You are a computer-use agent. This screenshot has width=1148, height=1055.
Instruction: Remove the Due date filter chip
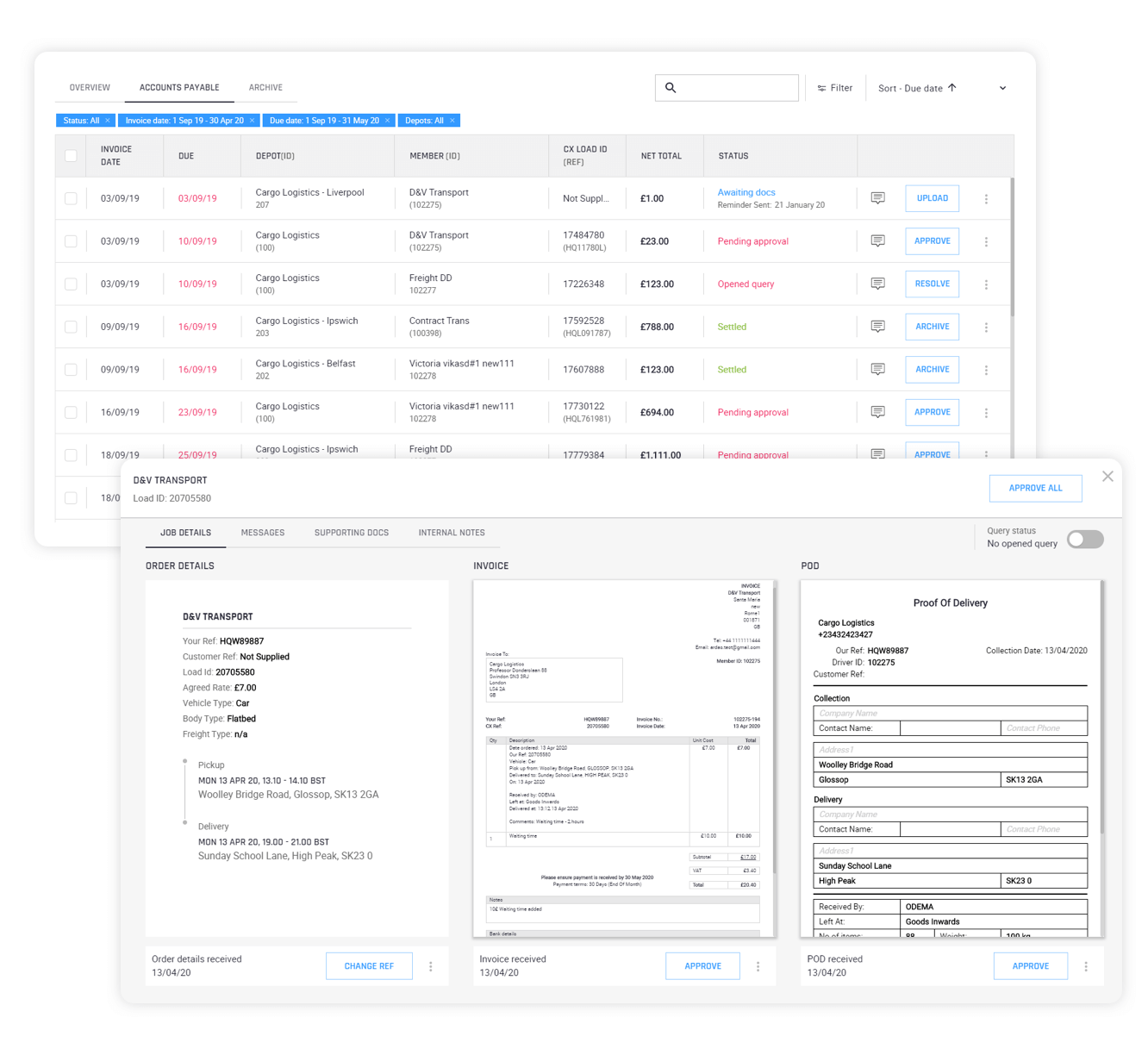pyautogui.click(x=388, y=121)
